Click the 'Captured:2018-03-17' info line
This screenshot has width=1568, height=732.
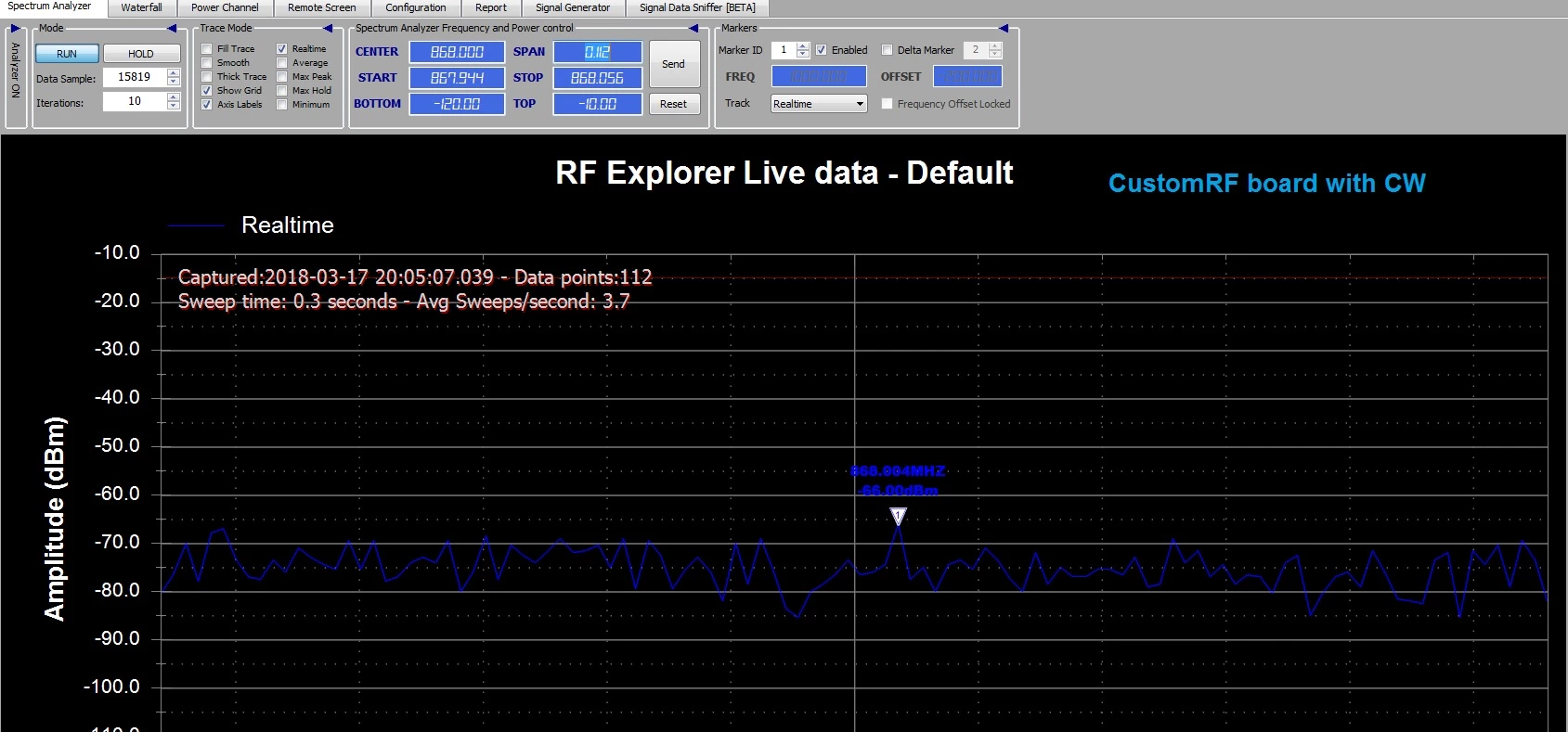coord(415,276)
